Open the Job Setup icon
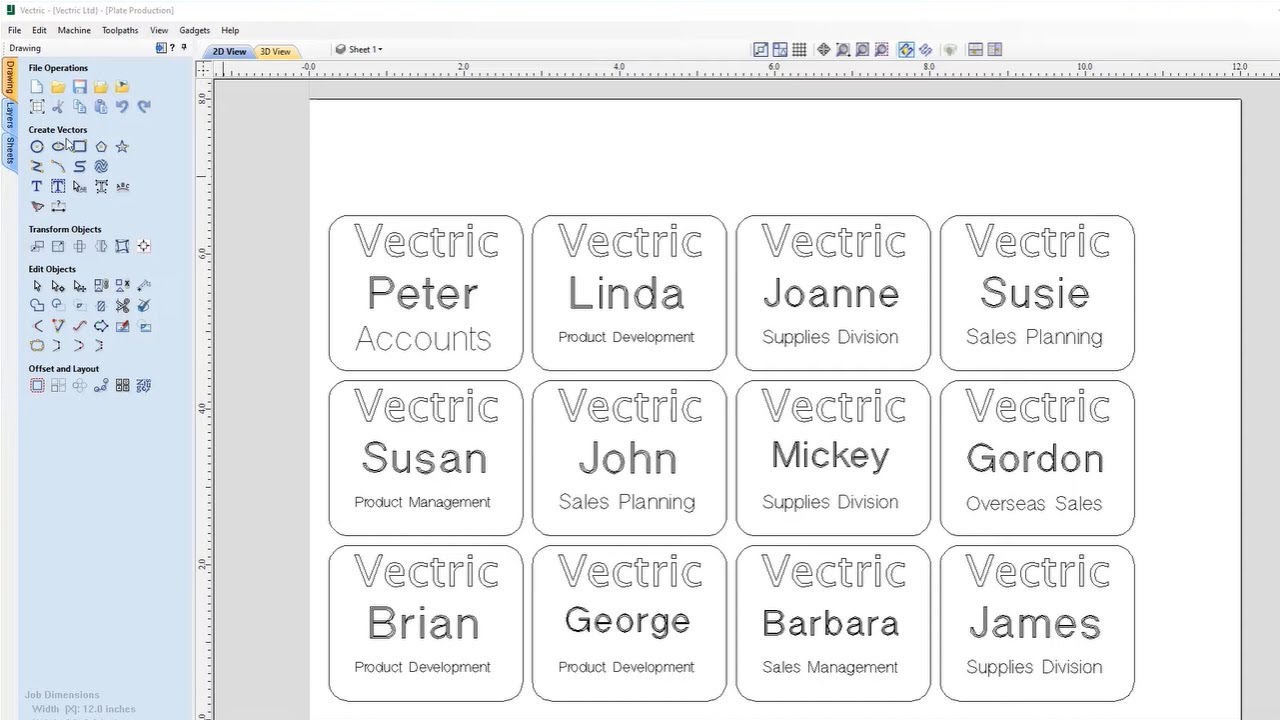Viewport: 1280px width, 720px height. pyautogui.click(x=37, y=106)
